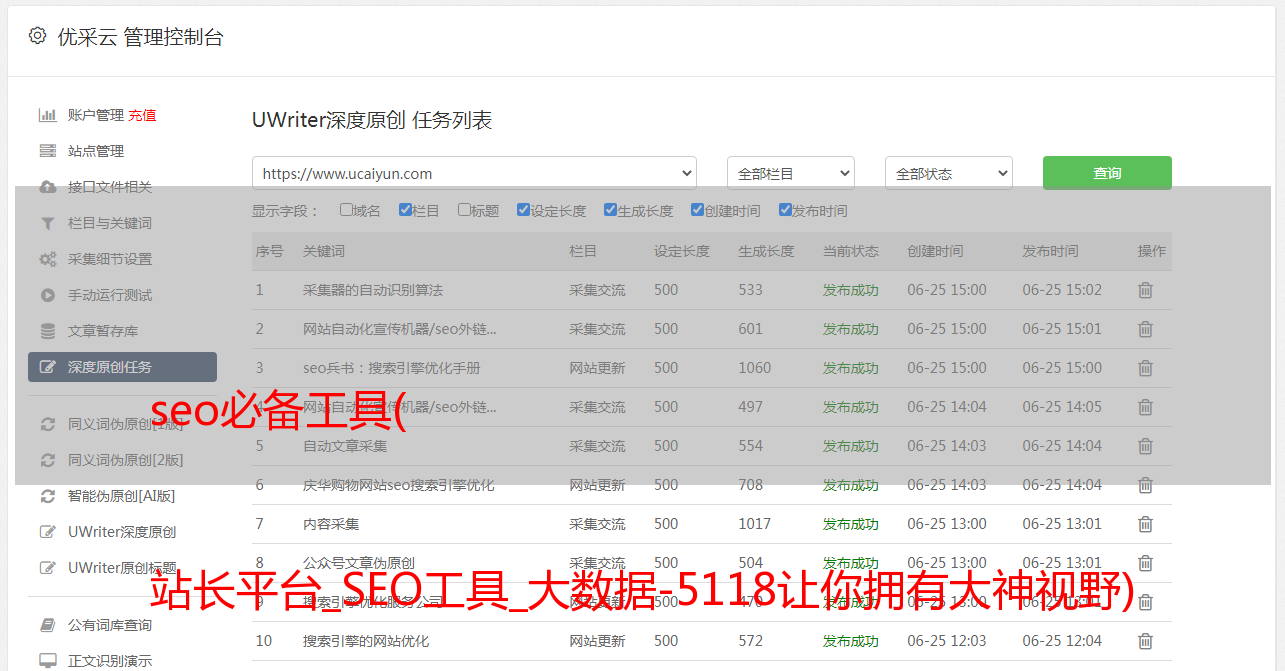This screenshot has width=1285, height=671.
Task: Click the generated length value 1060
Action: [755, 368]
